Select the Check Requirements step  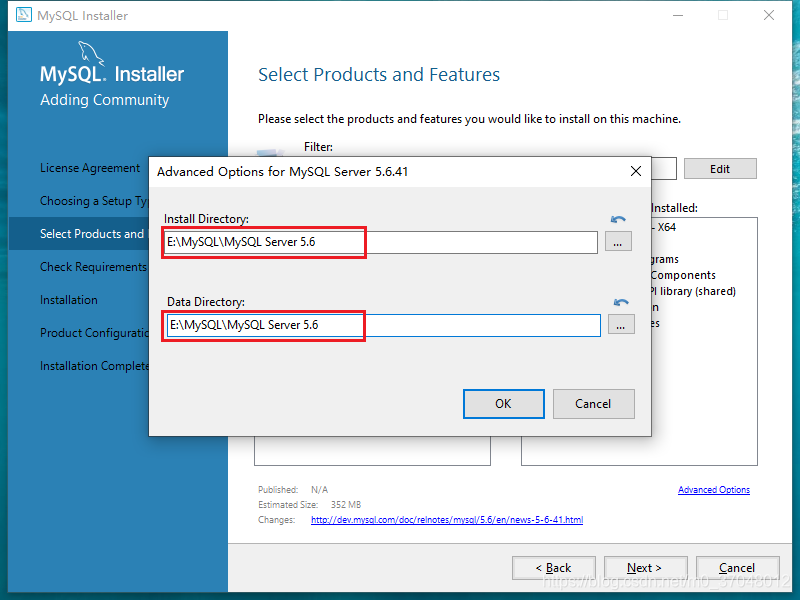[x=94, y=267]
